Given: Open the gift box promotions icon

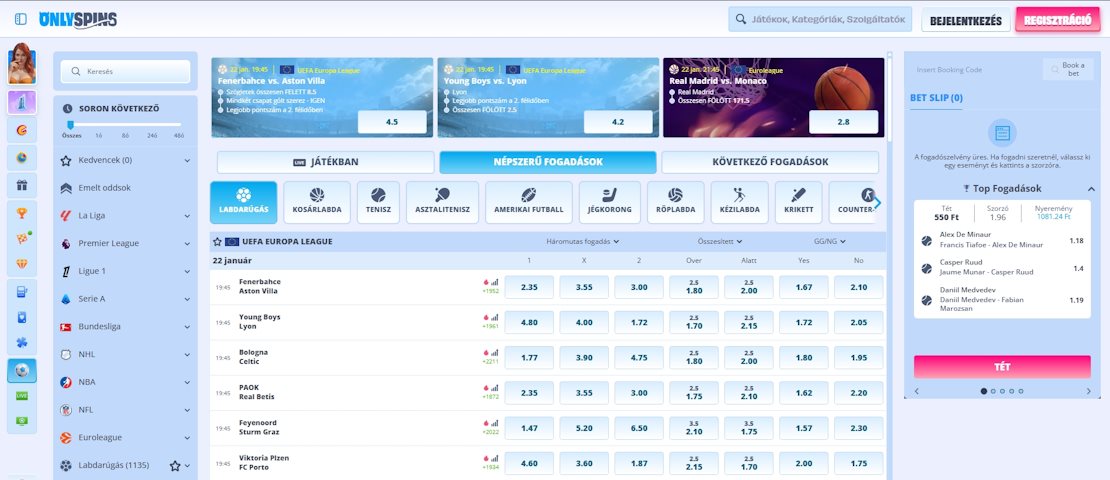Looking at the screenshot, I should (x=22, y=185).
